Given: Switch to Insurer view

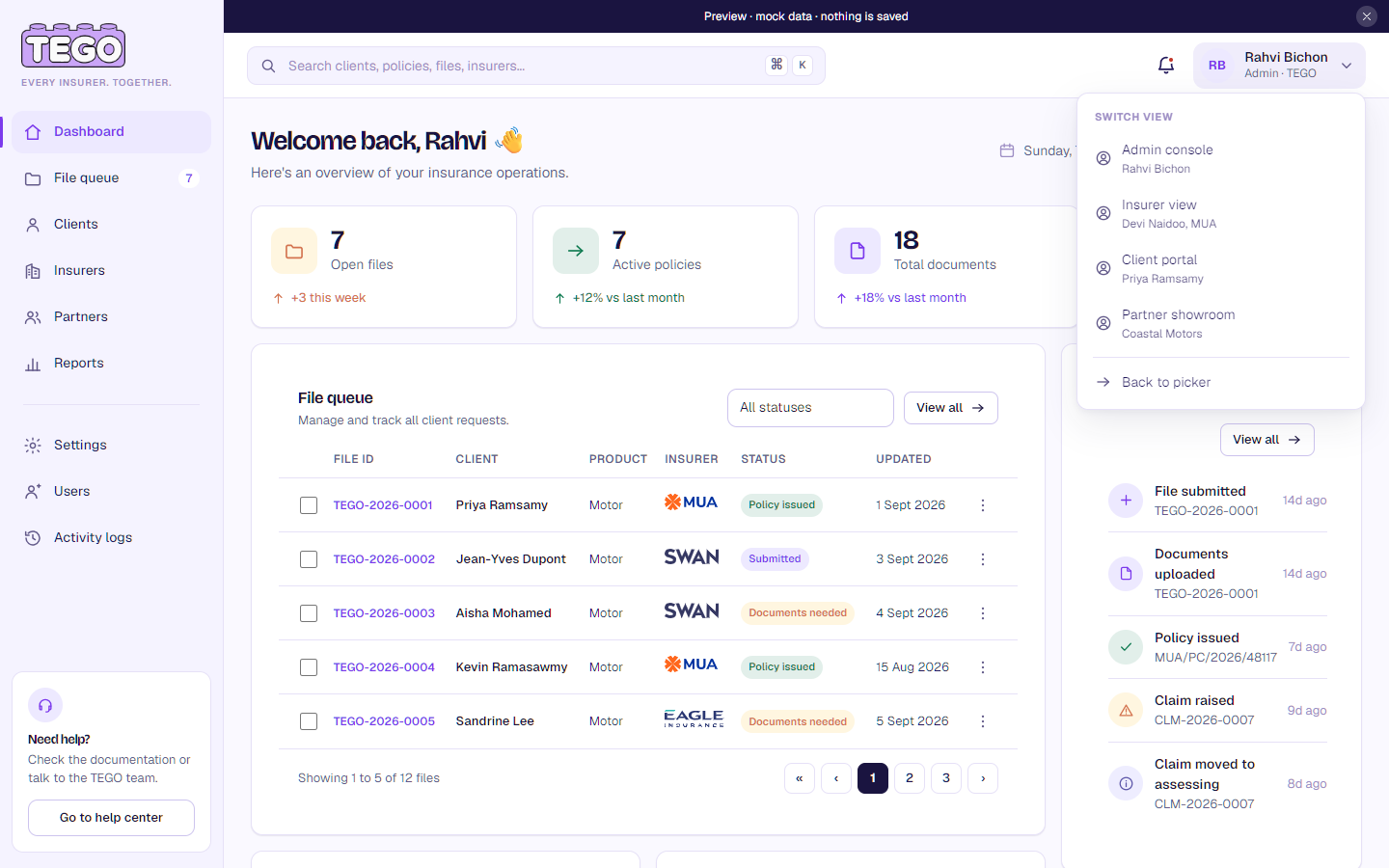Looking at the screenshot, I should pos(1221,213).
